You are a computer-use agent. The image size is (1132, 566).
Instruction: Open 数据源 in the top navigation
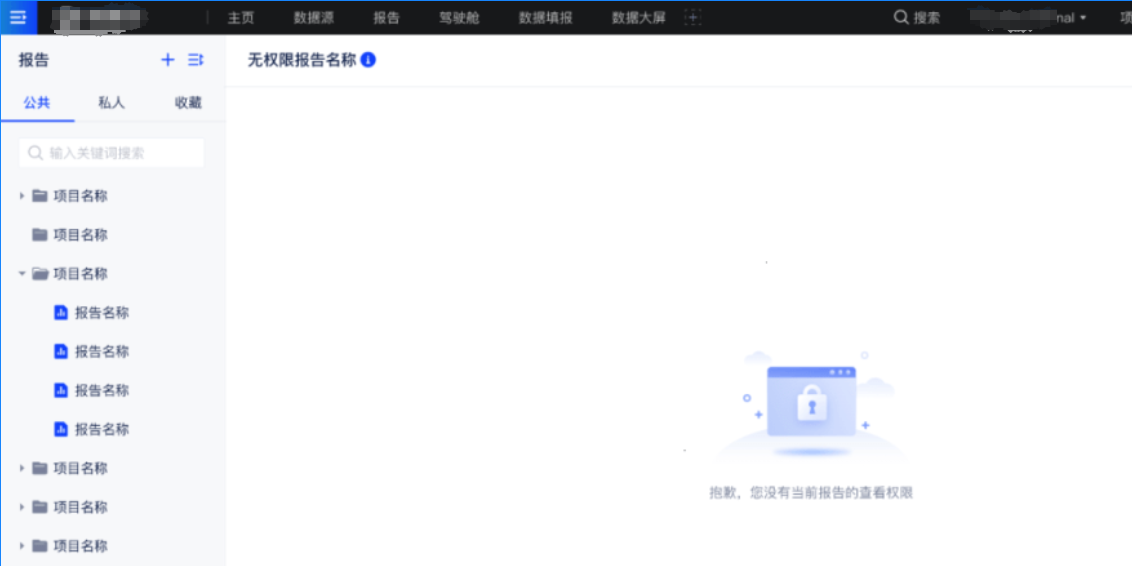[313, 18]
